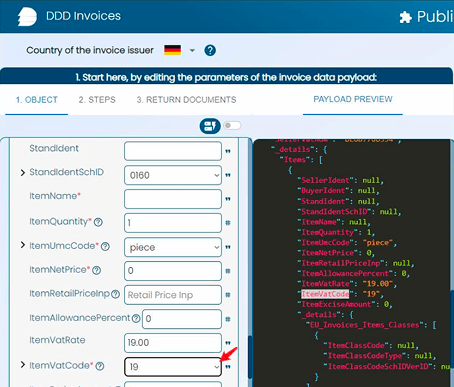The width and height of the screenshot is (454, 387).
Task: Click the string type icon beside ItemName
Action: tap(228, 199)
